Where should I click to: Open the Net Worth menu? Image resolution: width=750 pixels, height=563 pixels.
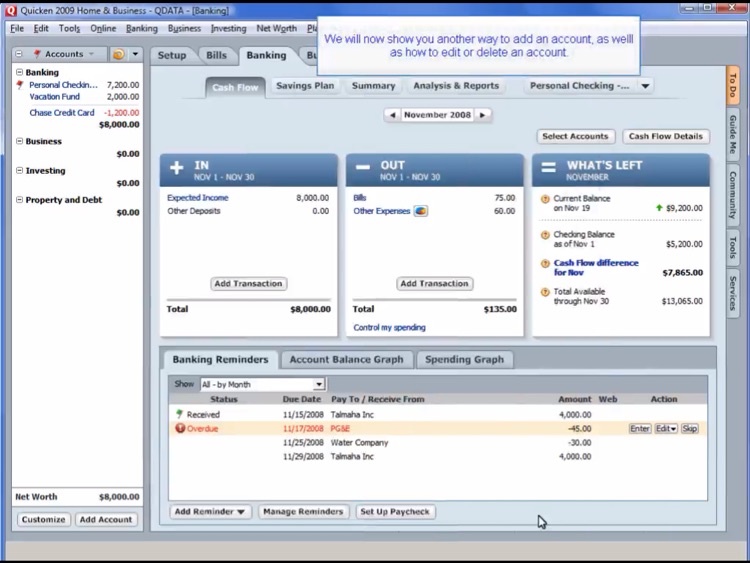coord(276,29)
